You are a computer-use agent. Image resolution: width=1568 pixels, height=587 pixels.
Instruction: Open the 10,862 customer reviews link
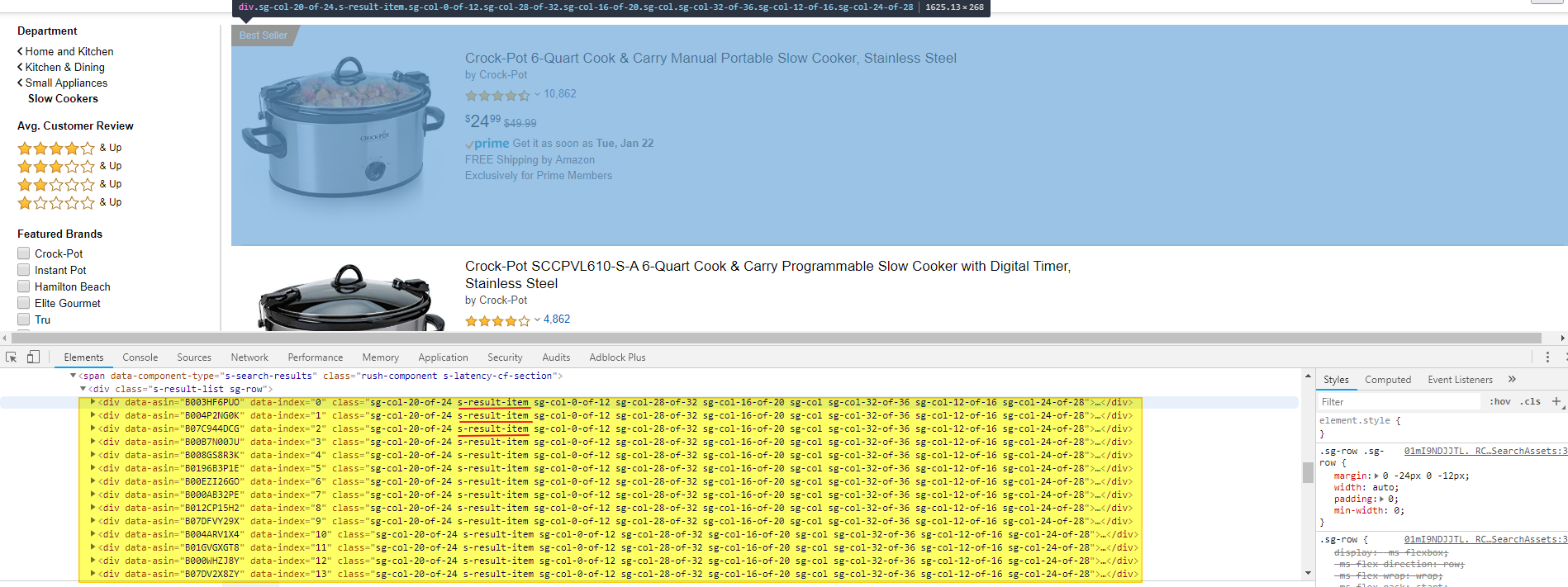click(560, 94)
